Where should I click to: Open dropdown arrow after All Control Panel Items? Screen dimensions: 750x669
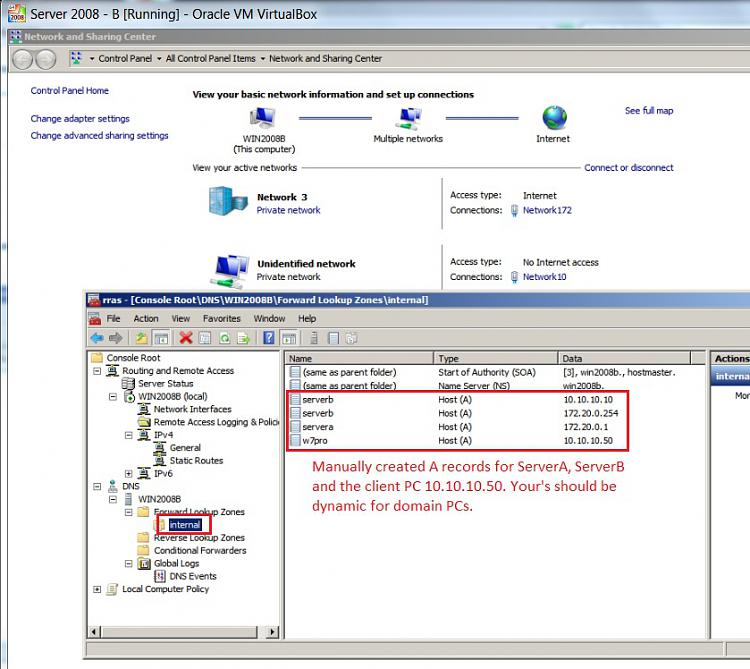coord(262,59)
